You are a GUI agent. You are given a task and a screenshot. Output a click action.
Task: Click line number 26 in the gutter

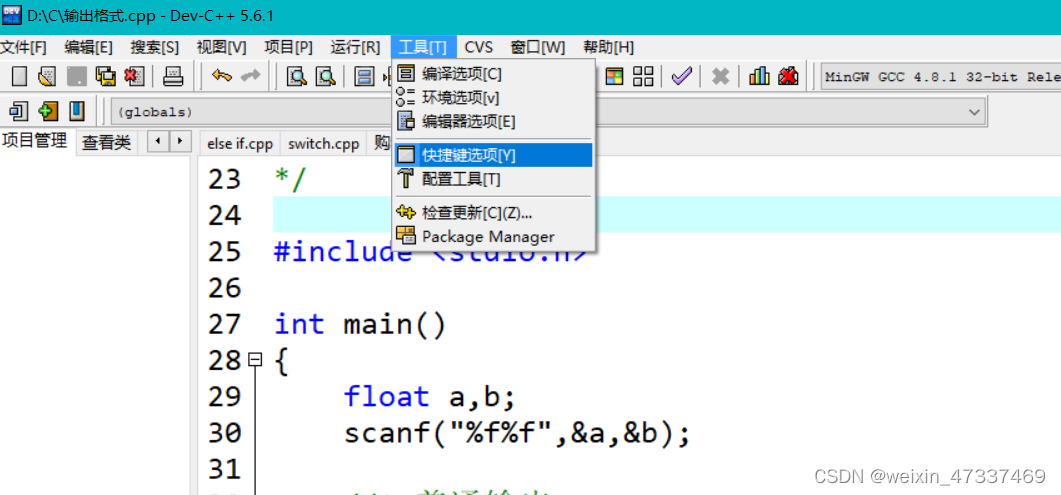coord(224,289)
